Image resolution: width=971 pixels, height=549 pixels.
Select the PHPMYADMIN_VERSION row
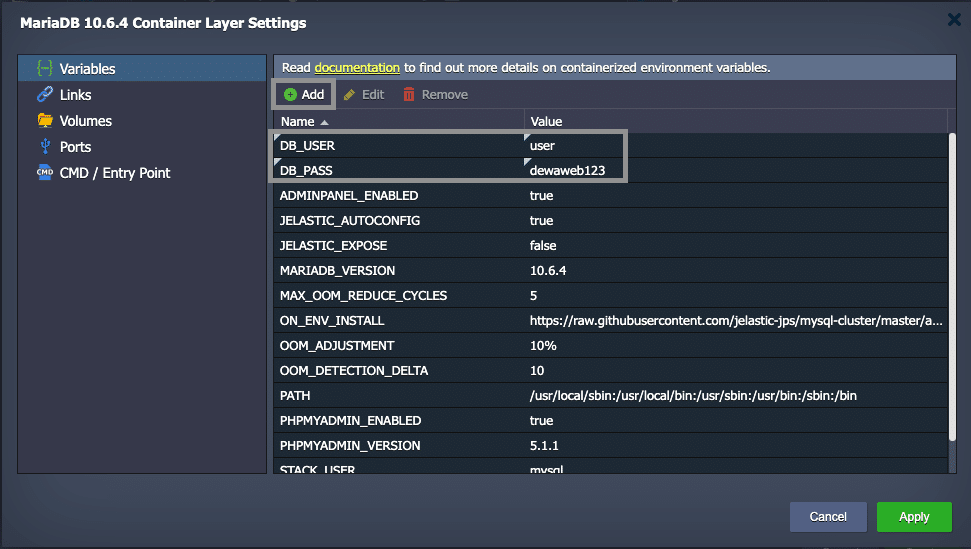coord(611,446)
